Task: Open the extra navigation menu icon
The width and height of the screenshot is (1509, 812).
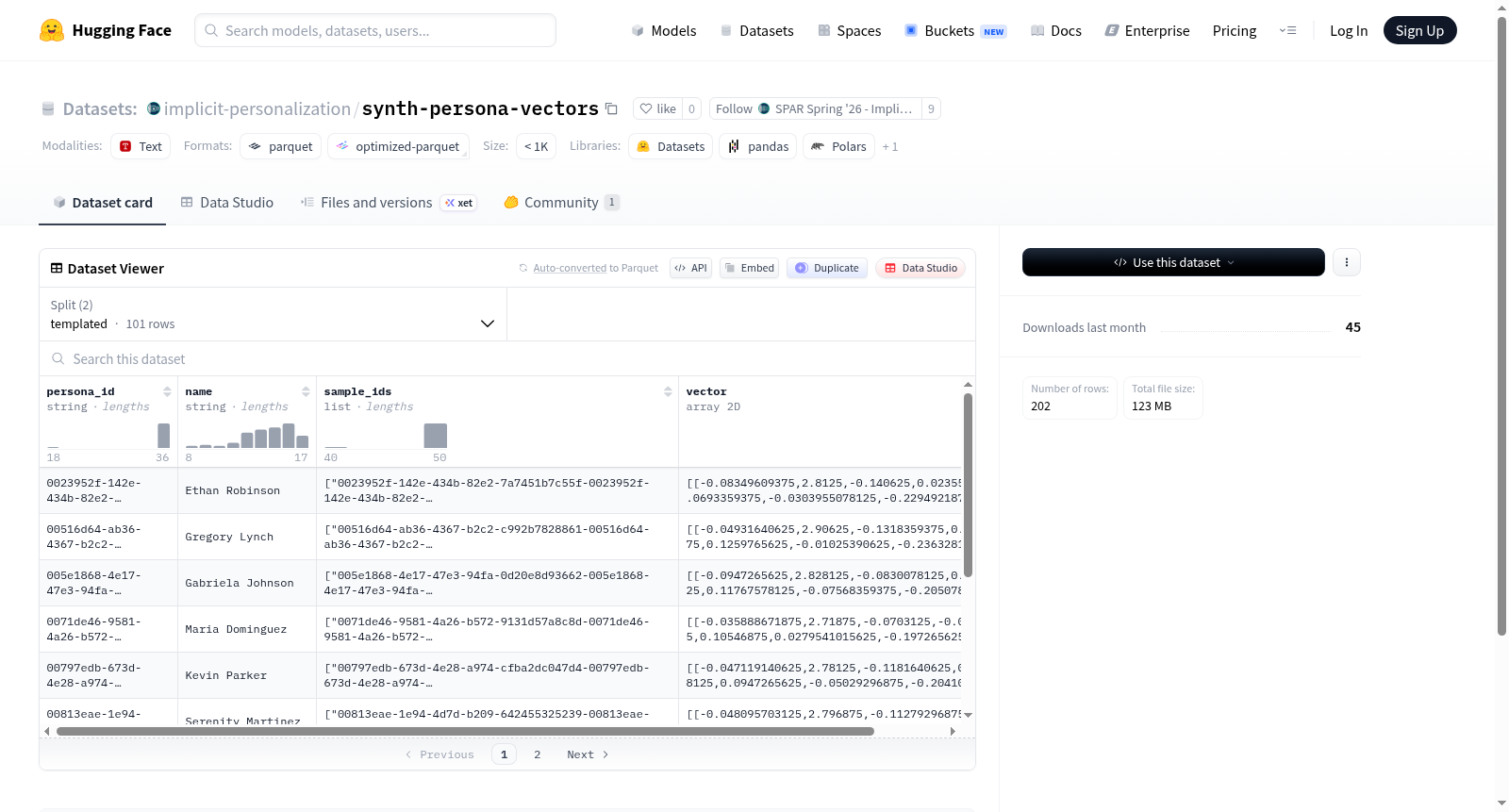Action: click(1287, 30)
